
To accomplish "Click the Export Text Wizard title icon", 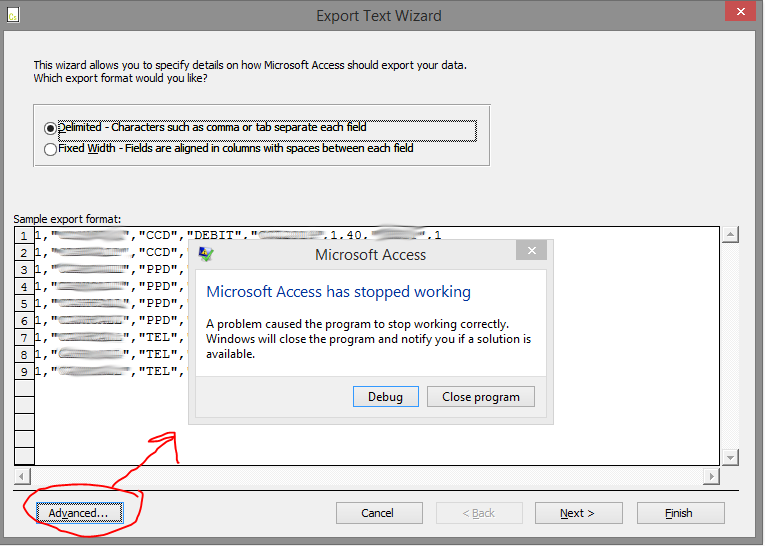I will point(13,16).
